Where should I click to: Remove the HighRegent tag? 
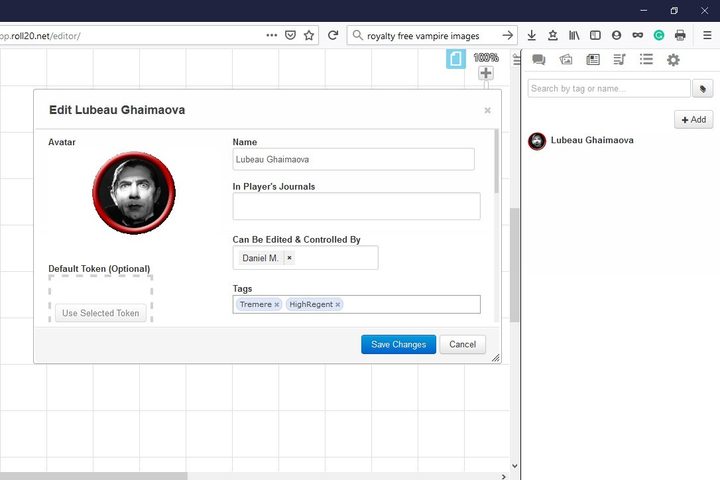click(338, 305)
